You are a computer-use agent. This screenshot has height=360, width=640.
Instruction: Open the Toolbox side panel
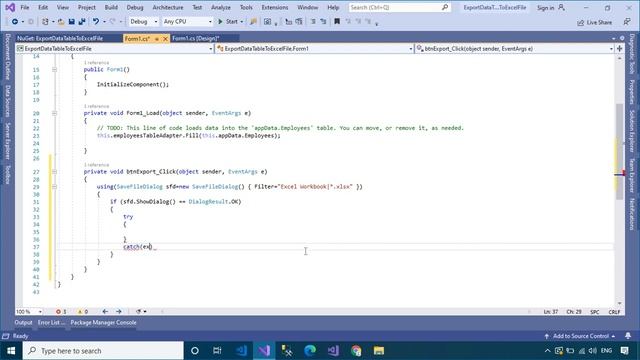(x=7, y=175)
